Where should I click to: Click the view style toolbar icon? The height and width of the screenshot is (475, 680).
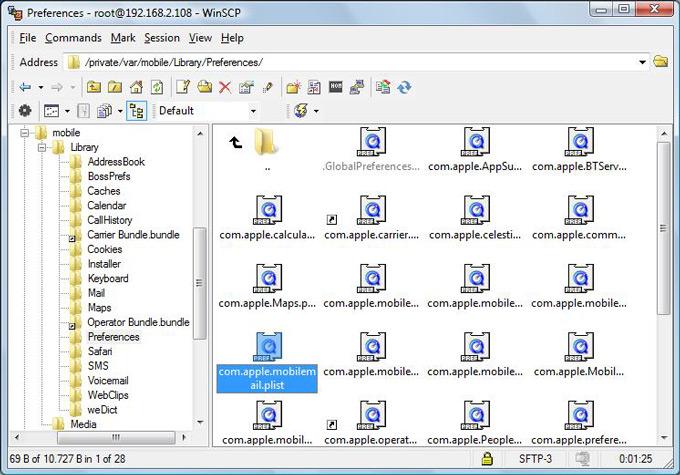52,111
